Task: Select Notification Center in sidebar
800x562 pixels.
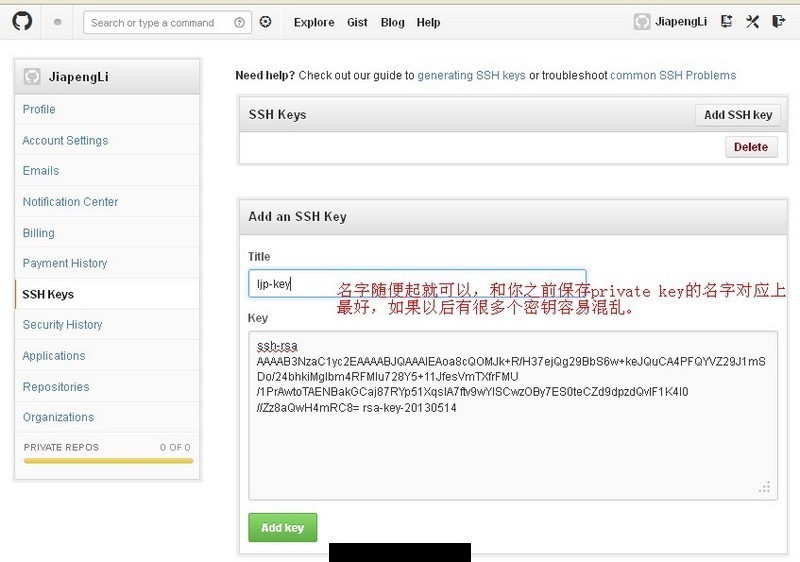Action: click(107, 202)
